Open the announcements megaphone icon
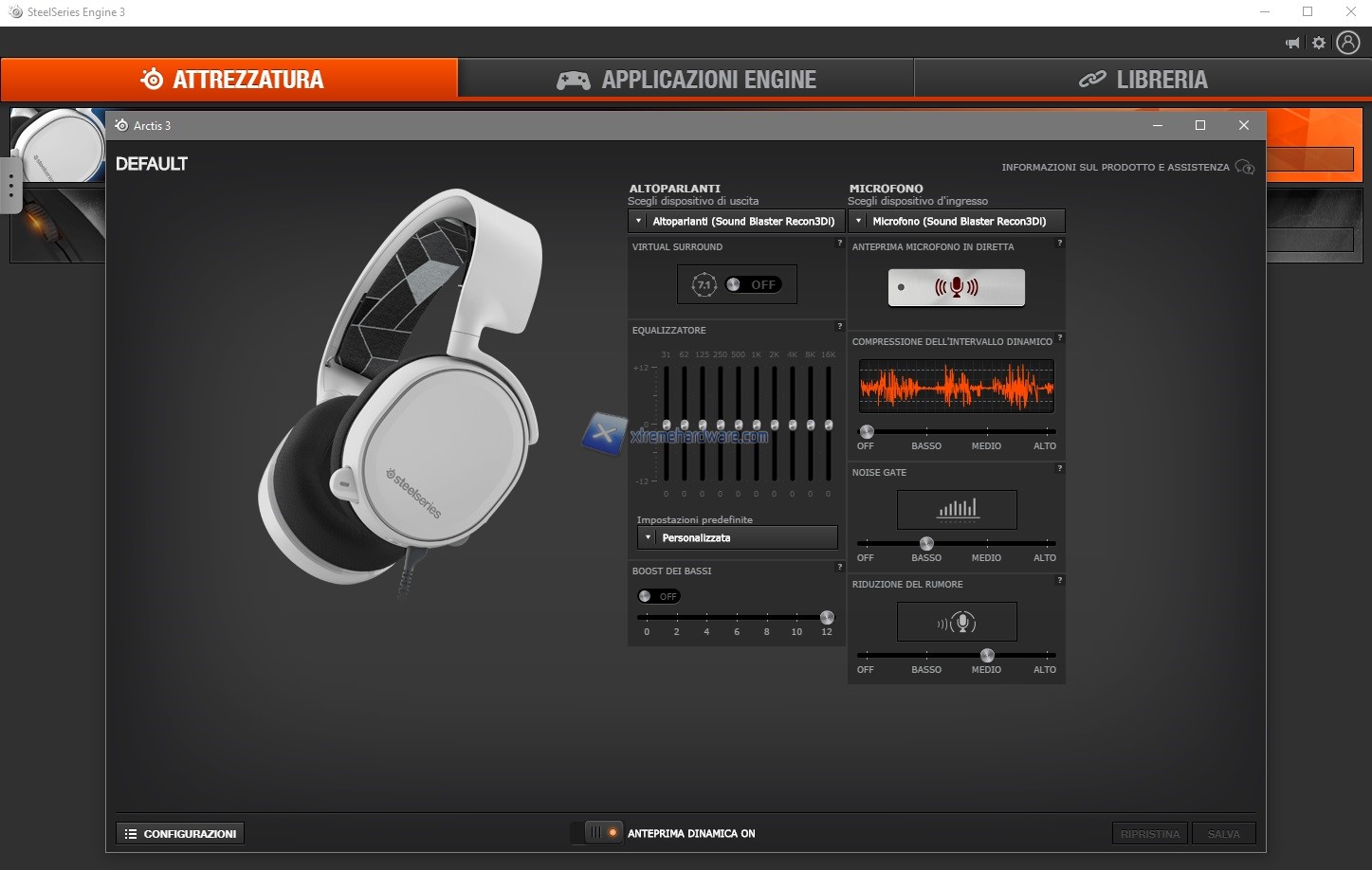The image size is (1372, 870). coord(1292,43)
